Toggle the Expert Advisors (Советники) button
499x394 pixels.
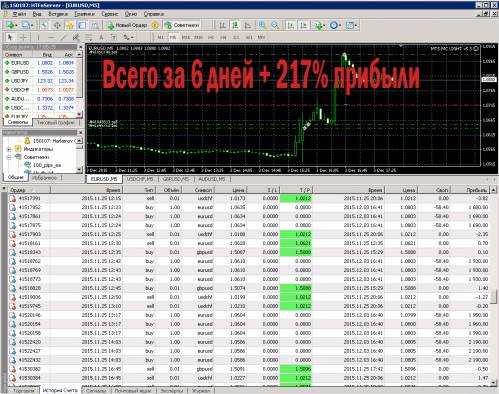coord(182,25)
